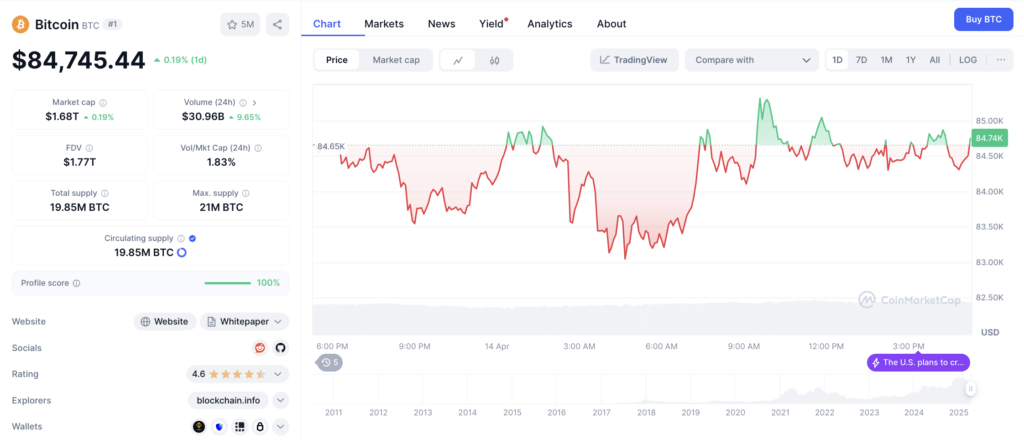This screenshot has height=440, width=1024.
Task: Select the Market cap chart toggle
Action: click(x=396, y=60)
